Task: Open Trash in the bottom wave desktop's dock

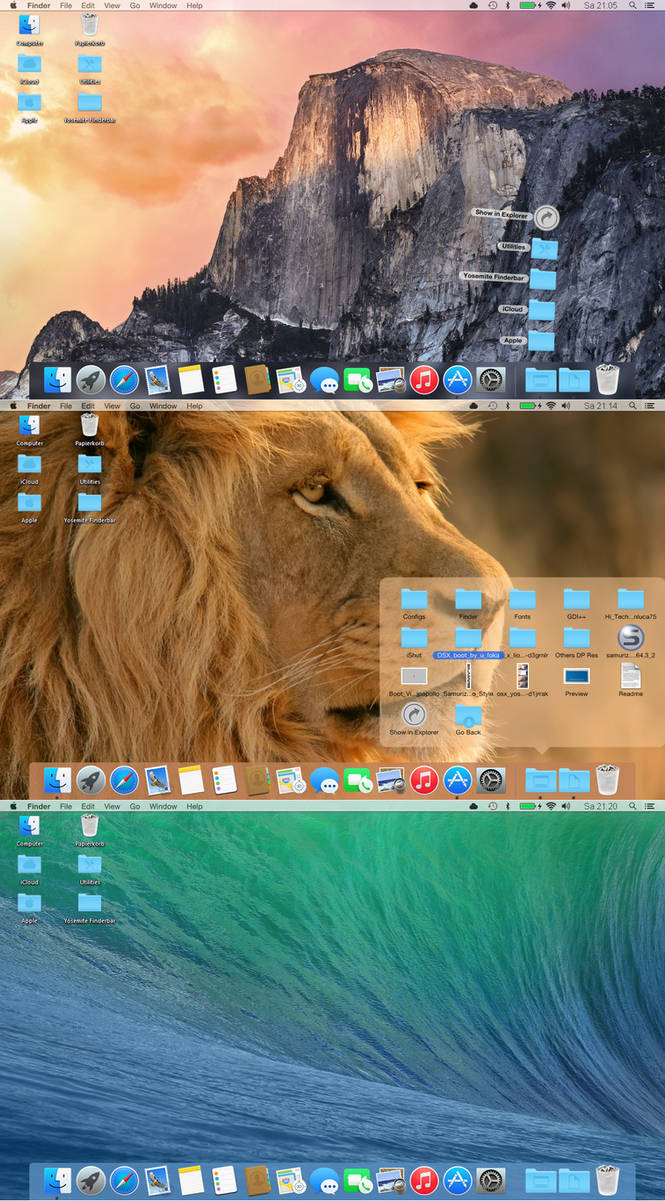Action: click(x=607, y=1179)
